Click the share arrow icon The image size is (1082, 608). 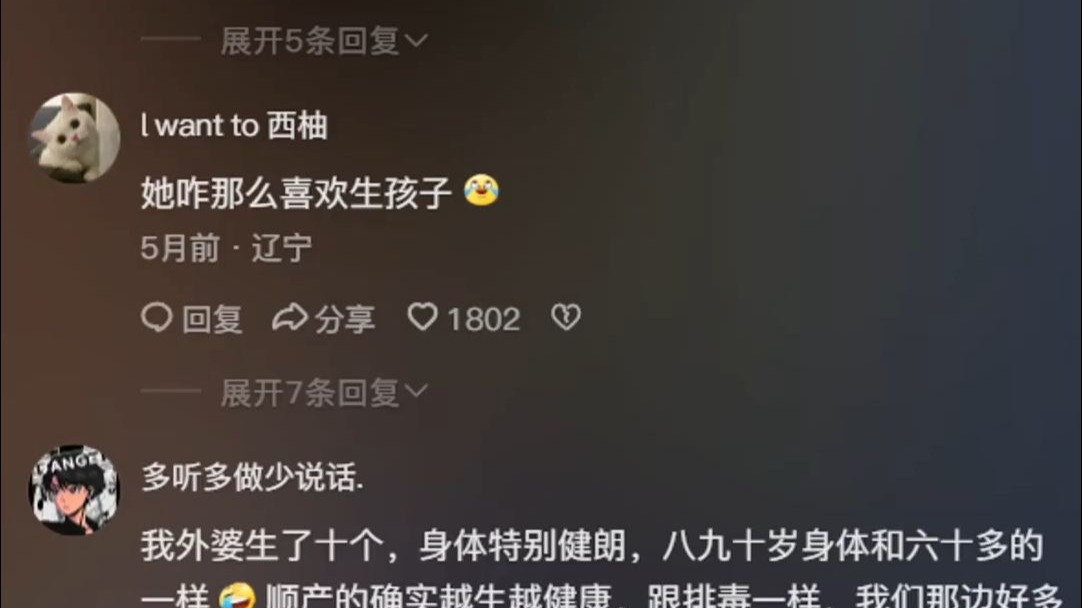(289, 318)
